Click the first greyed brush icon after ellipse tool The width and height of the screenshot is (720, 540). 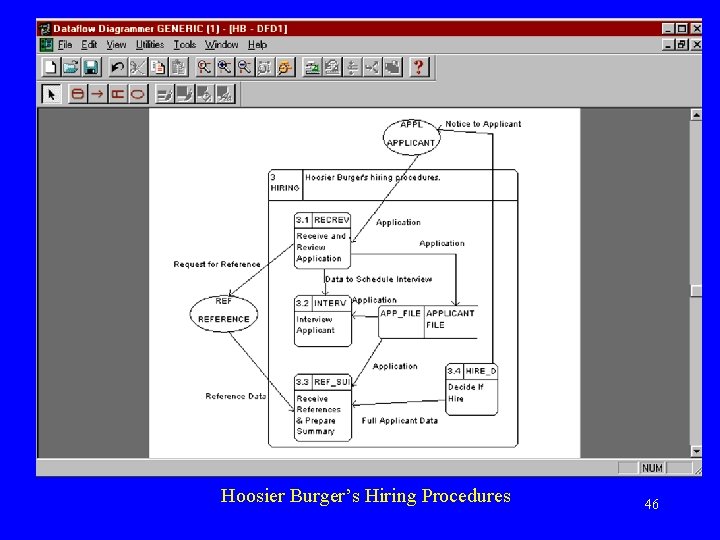click(x=164, y=94)
